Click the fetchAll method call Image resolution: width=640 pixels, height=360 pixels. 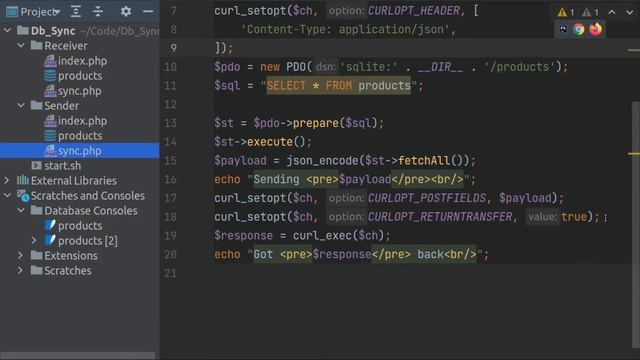[x=424, y=160]
